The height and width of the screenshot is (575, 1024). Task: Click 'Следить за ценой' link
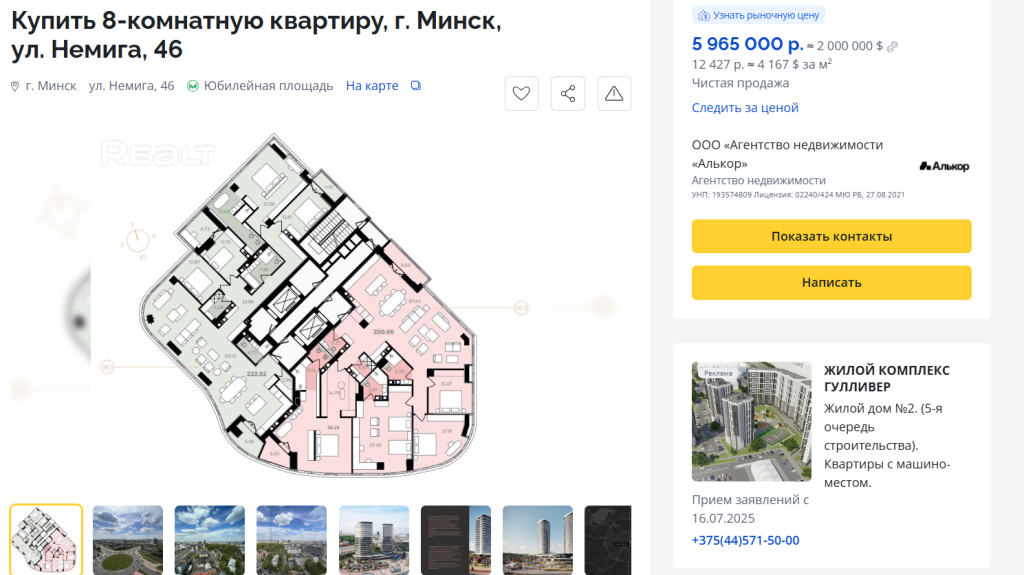pyautogui.click(x=745, y=107)
